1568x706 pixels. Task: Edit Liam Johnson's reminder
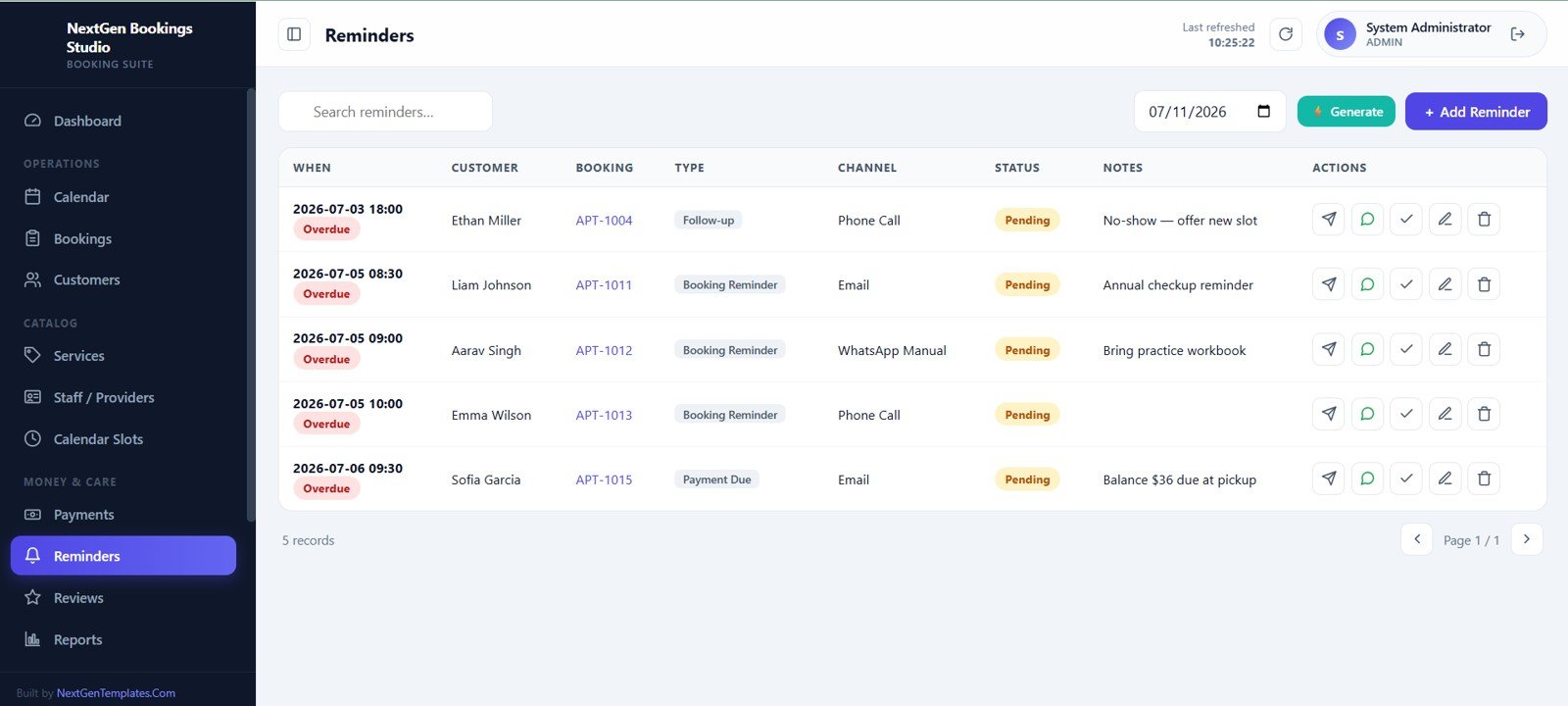[x=1445, y=284]
